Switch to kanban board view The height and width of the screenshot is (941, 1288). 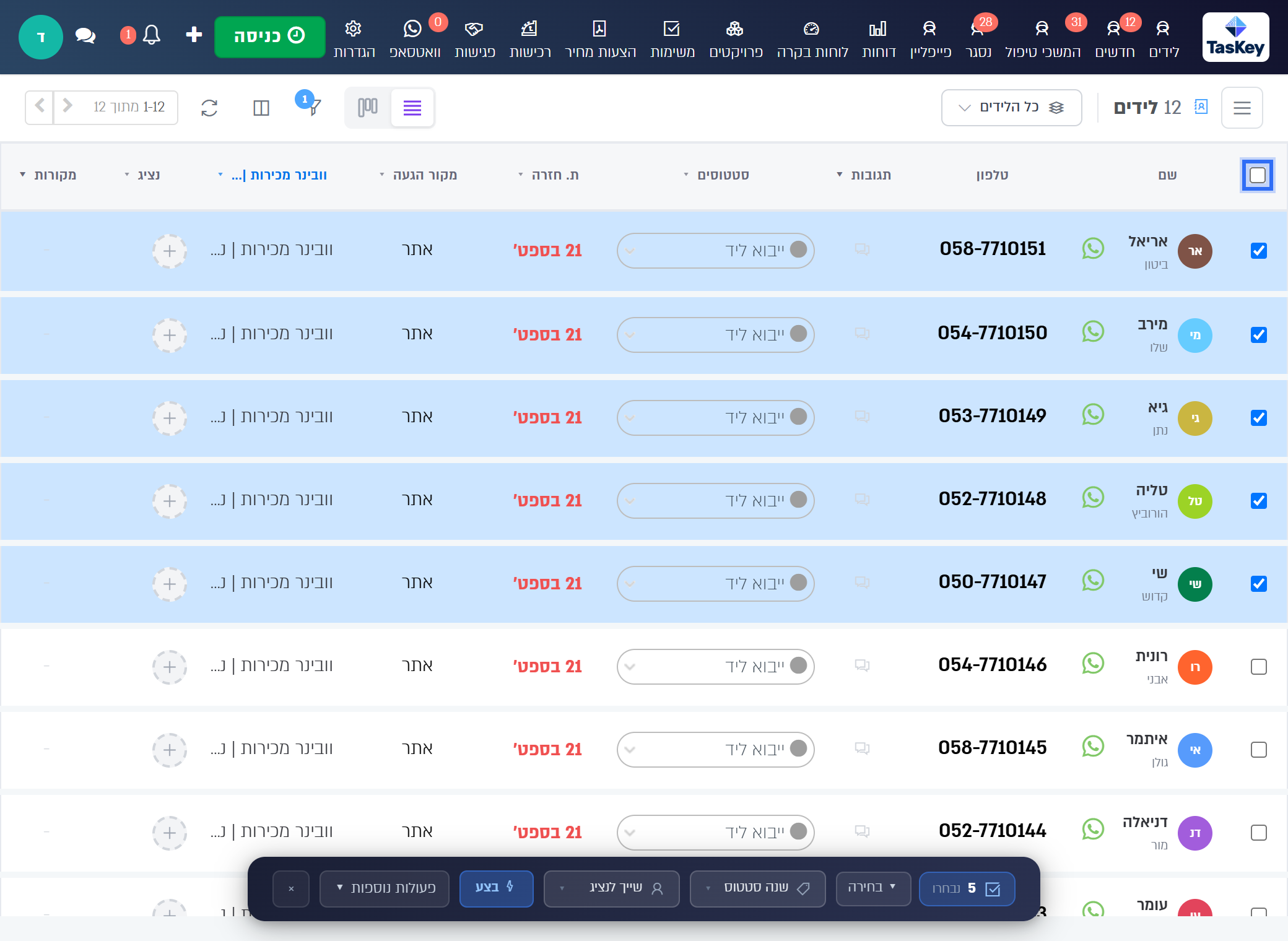click(368, 108)
